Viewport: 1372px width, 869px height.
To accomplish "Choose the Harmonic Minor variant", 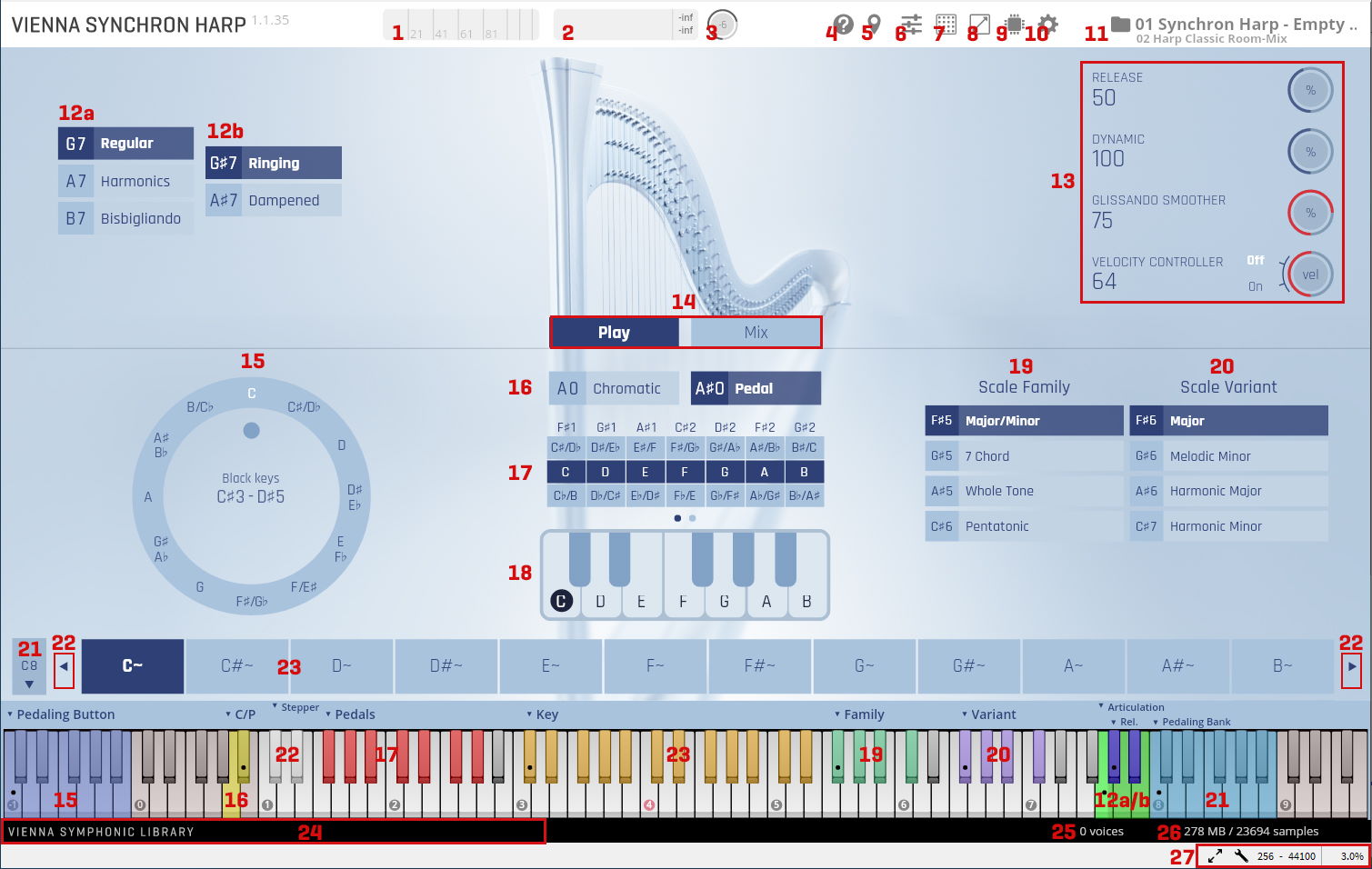I will coord(1229,526).
